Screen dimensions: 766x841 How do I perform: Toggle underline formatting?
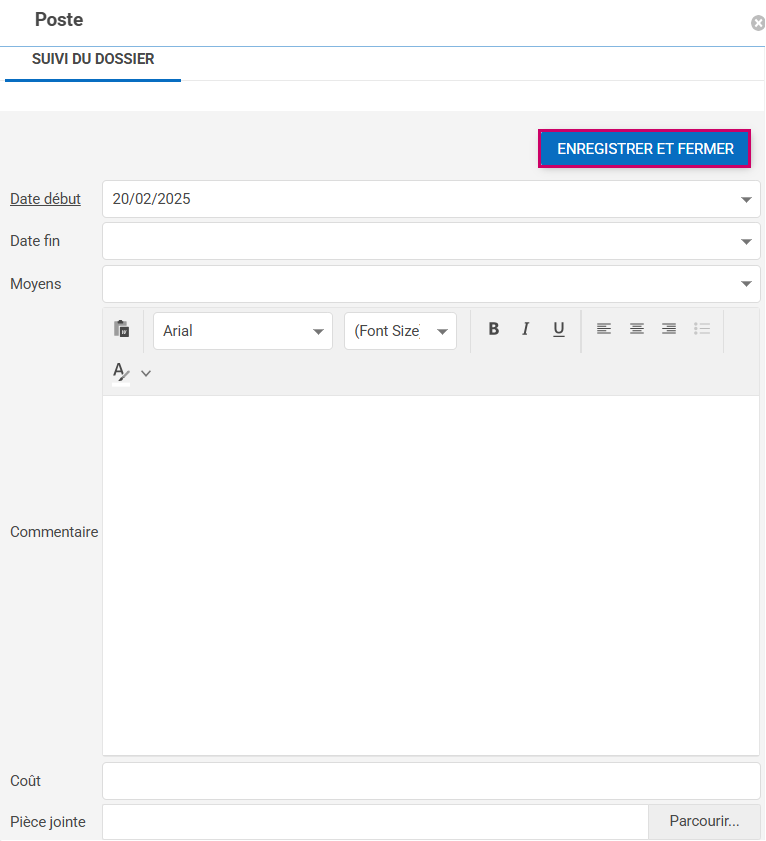[559, 329]
